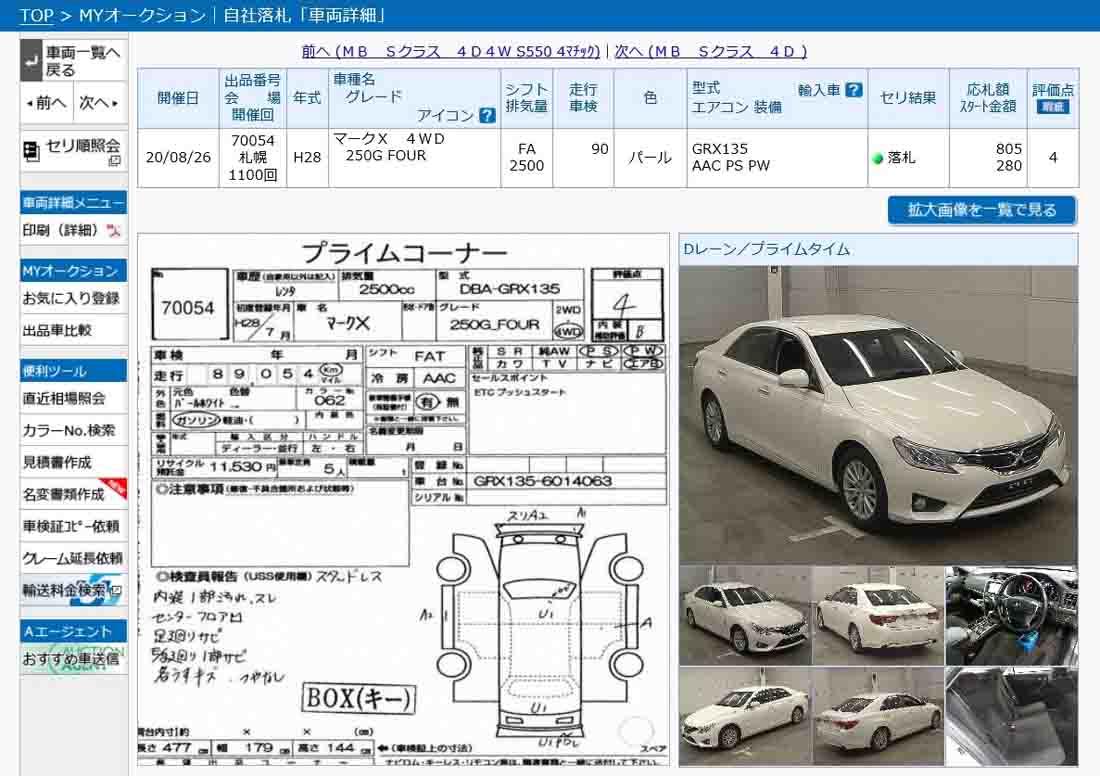Viewport: 1100px width, 776px height.
Task: Open the previous MB Sクラス S550 link
Action: [x=451, y=51]
